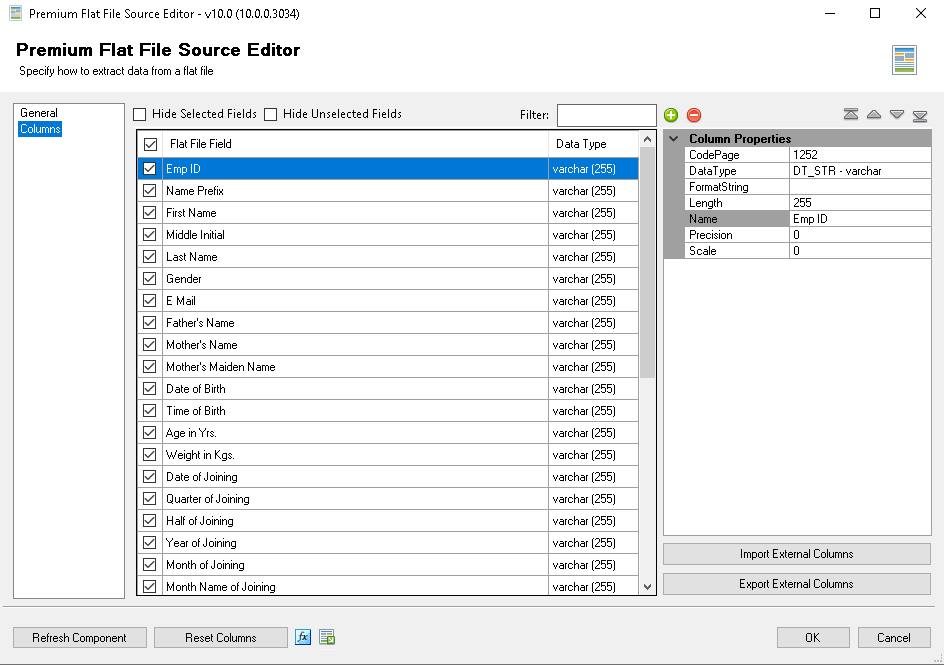The height and width of the screenshot is (665, 944).
Task: Click the Cancel button
Action: (894, 637)
